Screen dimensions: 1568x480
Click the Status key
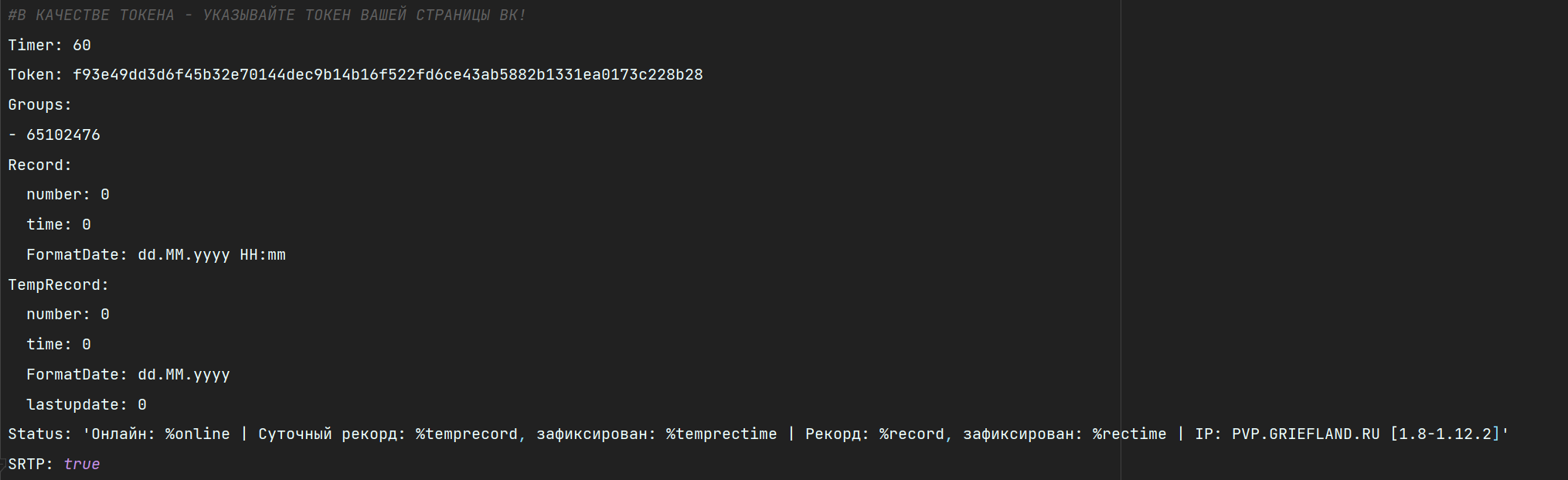click(x=37, y=434)
